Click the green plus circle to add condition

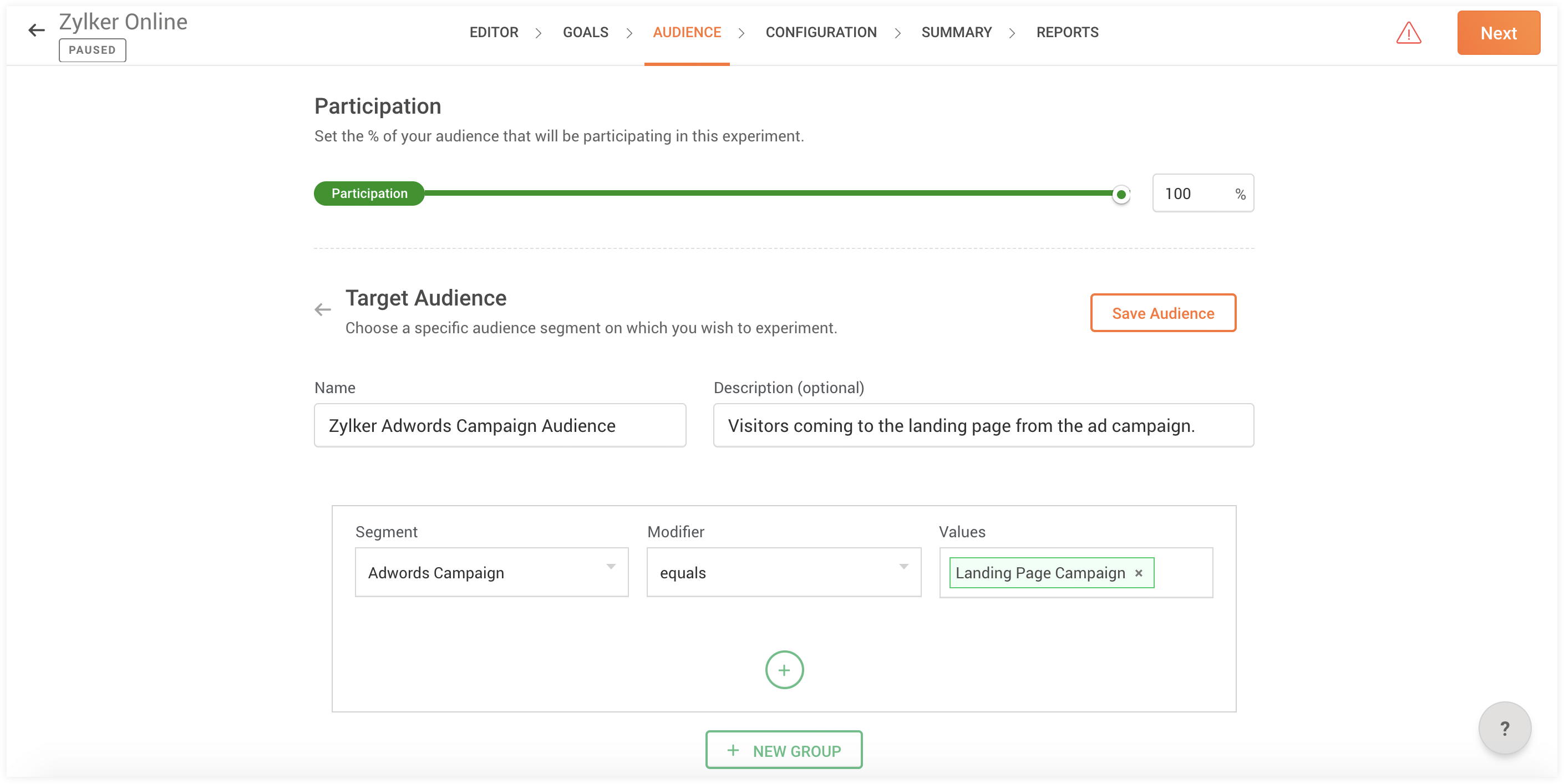click(784, 670)
